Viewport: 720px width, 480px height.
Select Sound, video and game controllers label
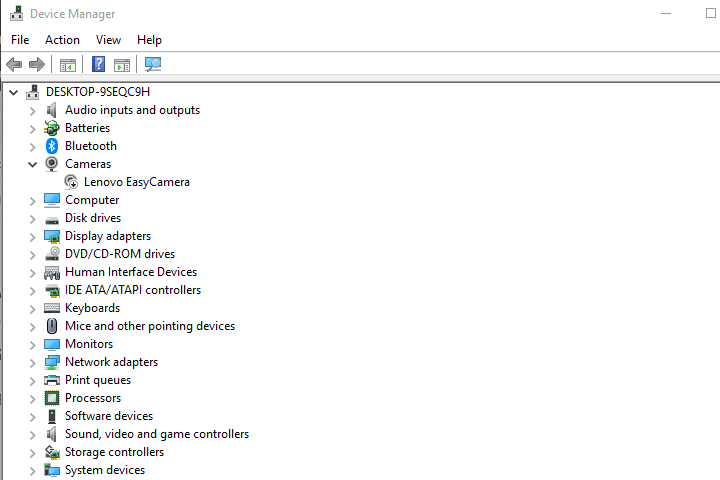(157, 434)
